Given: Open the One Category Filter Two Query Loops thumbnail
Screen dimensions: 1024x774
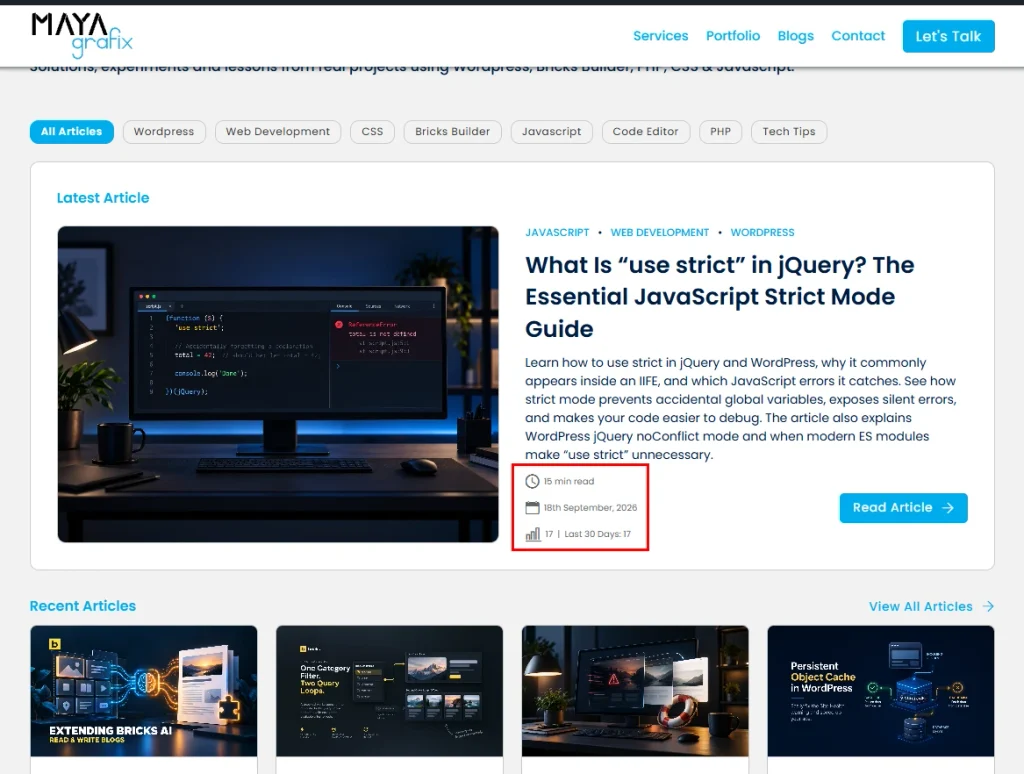Looking at the screenshot, I should (x=389, y=691).
